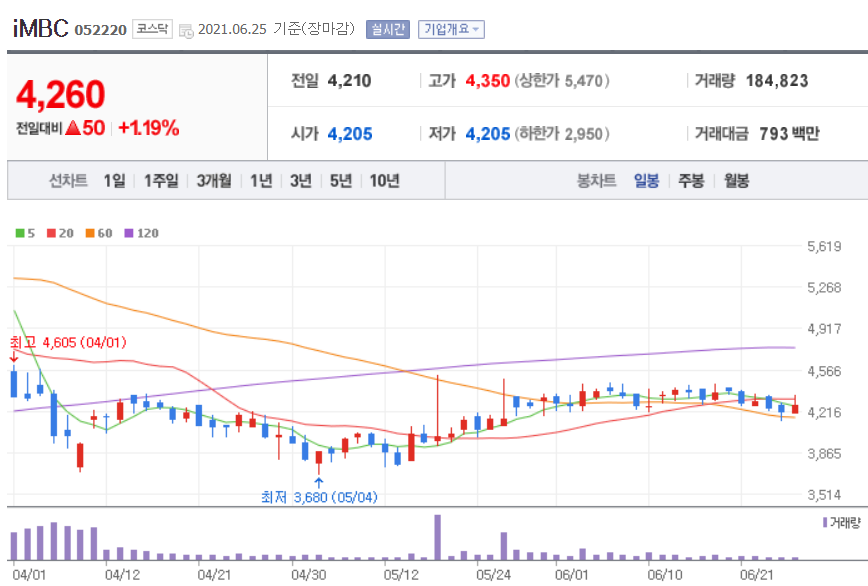The width and height of the screenshot is (868, 586).
Task: Click the stock code 052220
Action: tap(101, 30)
